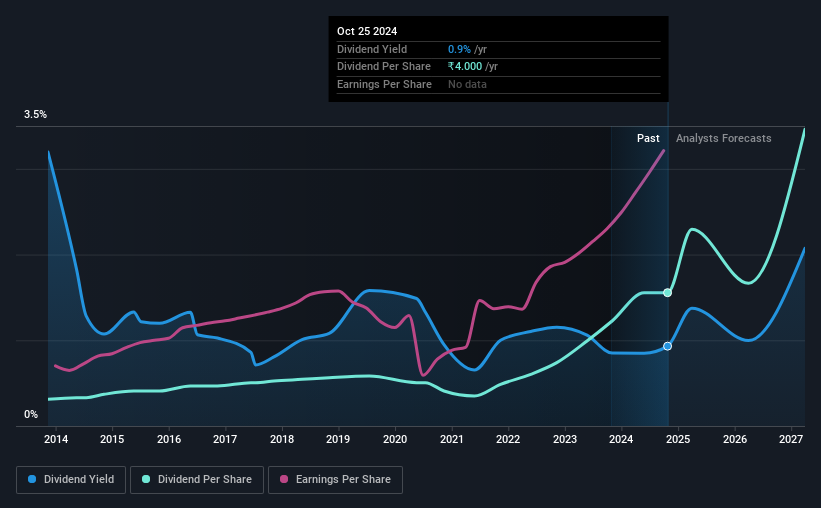Viewport: 821px width, 508px height.
Task: Toggle the Dividend Per Share legend button
Action: point(197,480)
